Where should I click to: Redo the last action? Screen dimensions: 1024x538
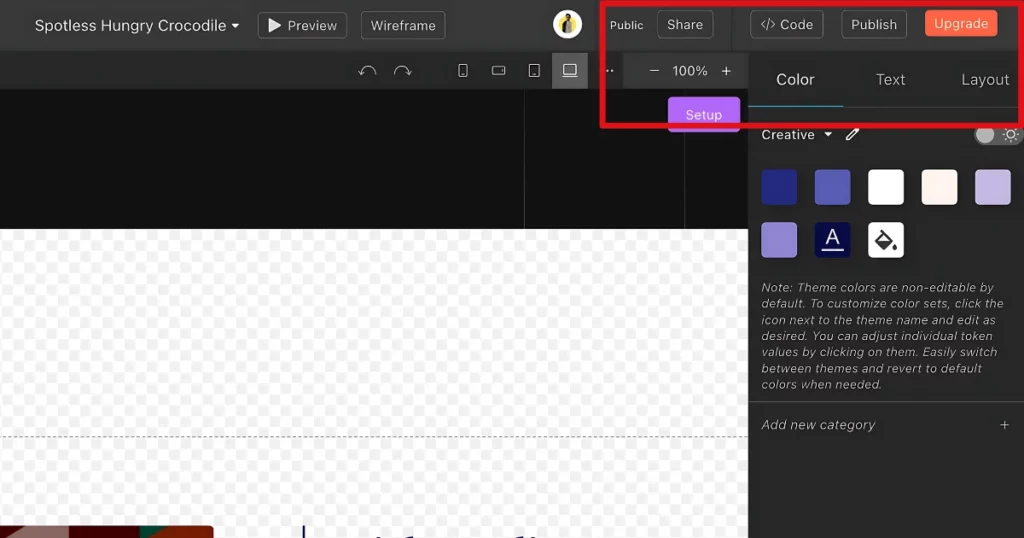point(403,71)
